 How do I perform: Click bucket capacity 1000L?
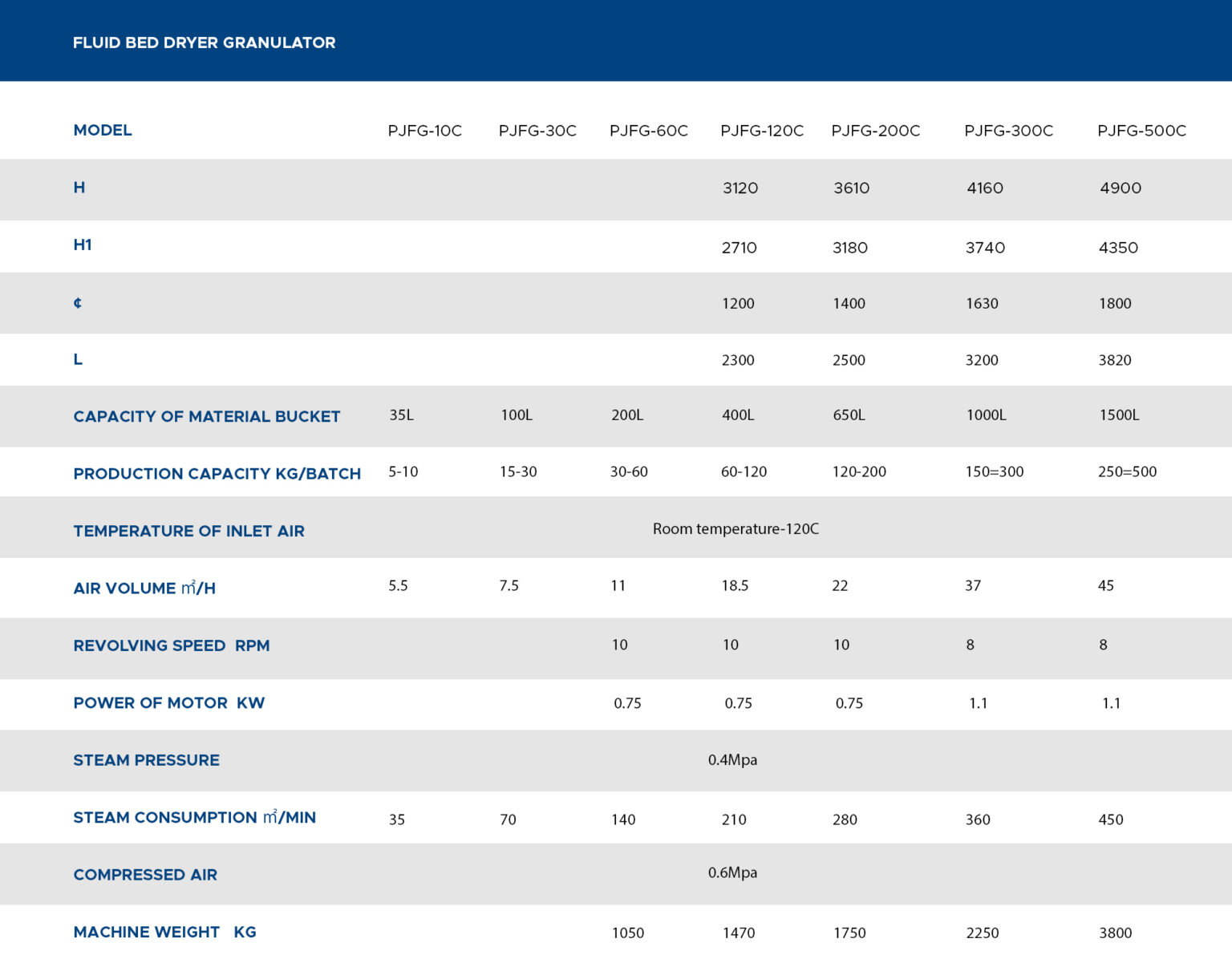[x=987, y=415]
